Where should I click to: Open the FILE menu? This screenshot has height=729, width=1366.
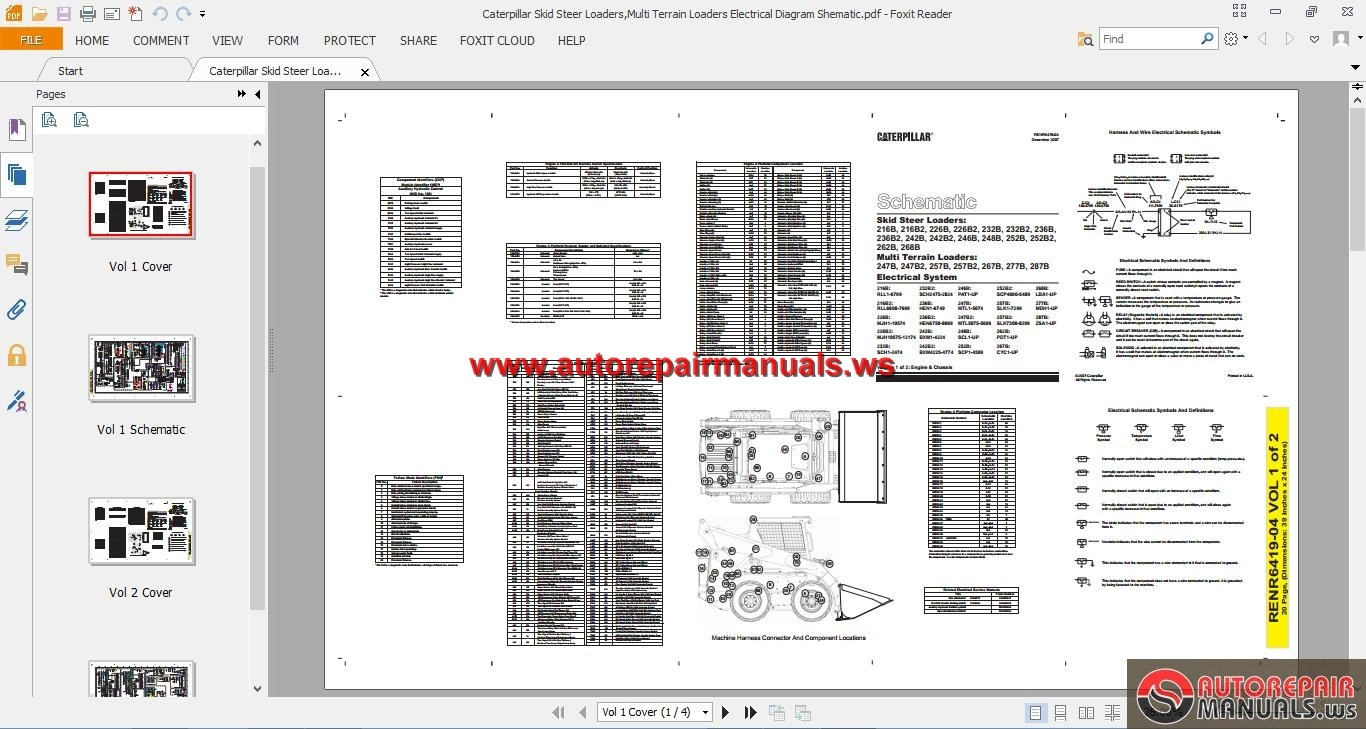31,40
